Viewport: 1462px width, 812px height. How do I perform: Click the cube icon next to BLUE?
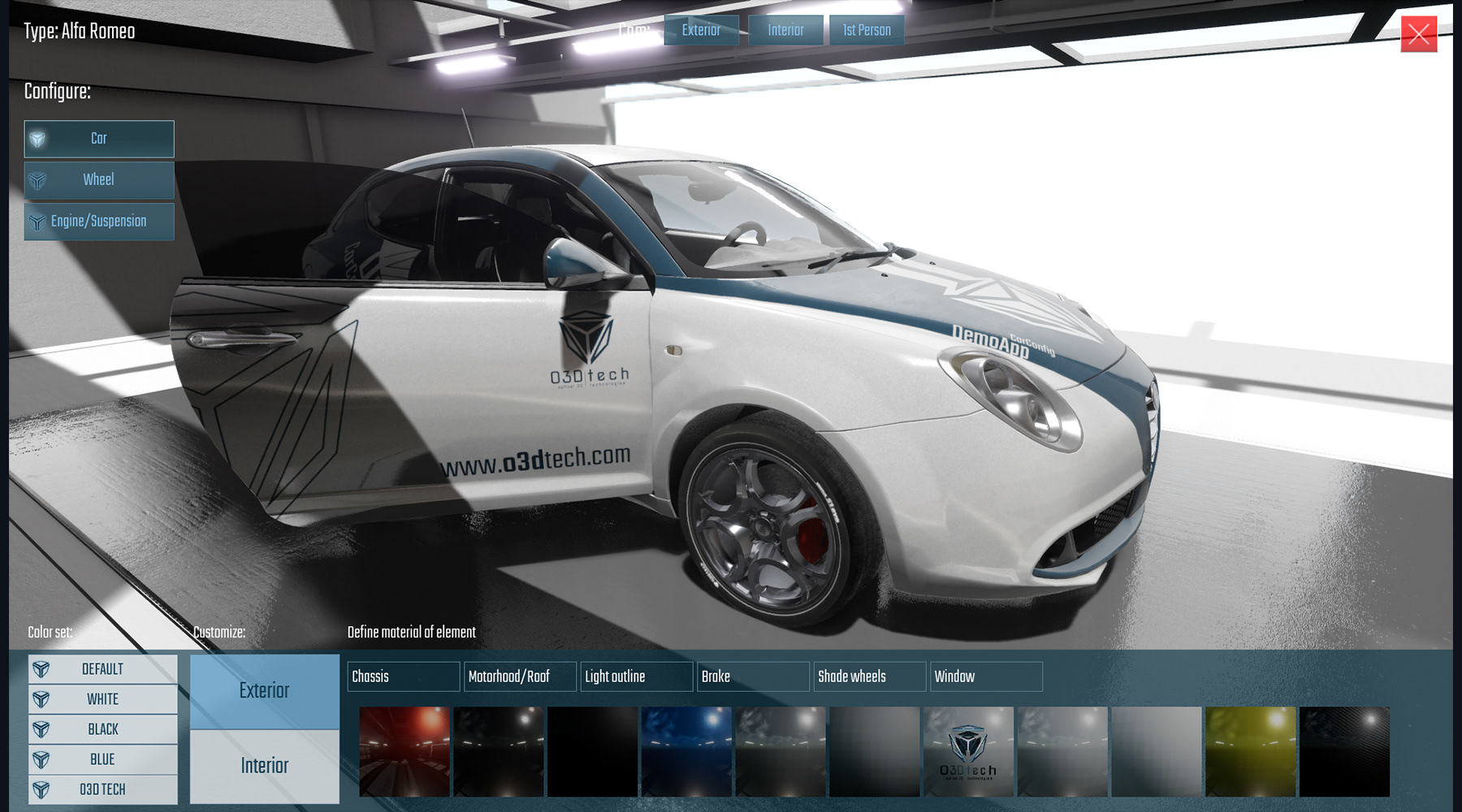point(41,759)
